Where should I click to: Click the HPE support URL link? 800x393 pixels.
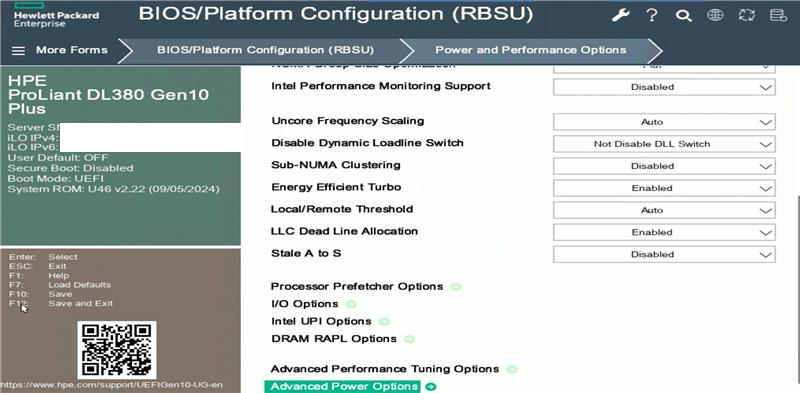click(112, 385)
